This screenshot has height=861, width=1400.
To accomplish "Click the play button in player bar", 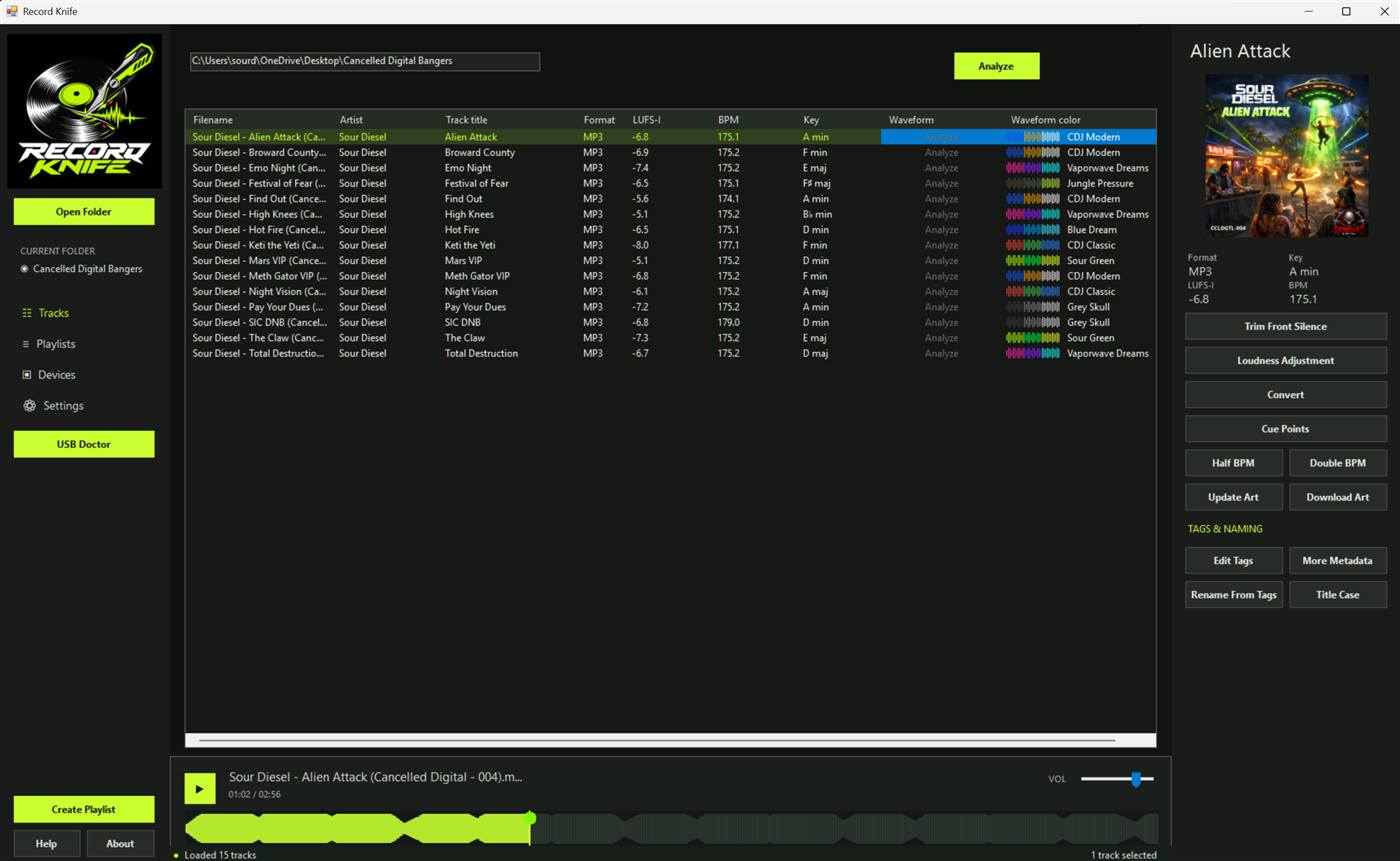I will pyautogui.click(x=199, y=788).
